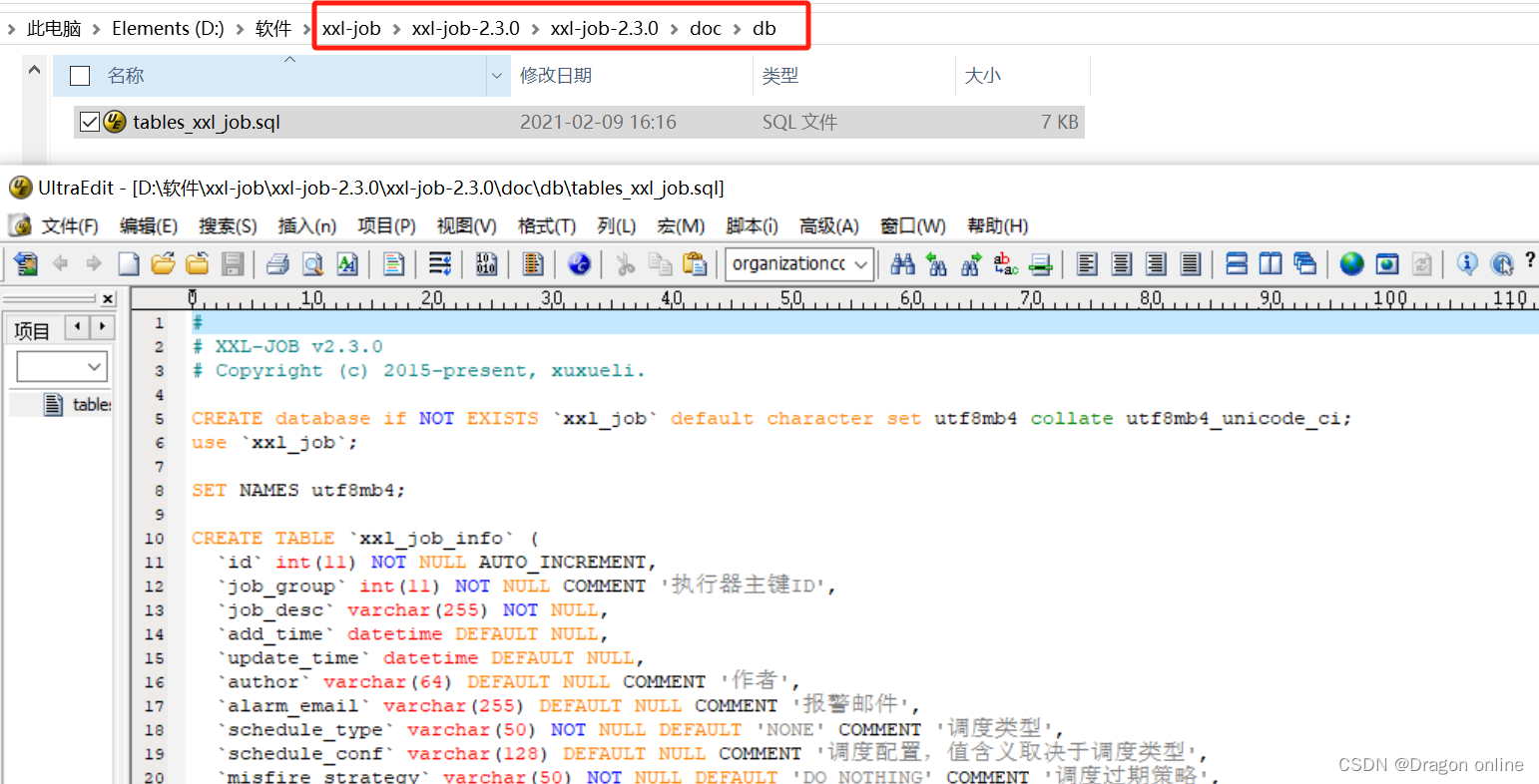Tile windows horizontally icon
This screenshot has width=1539, height=784.
click(x=1237, y=263)
